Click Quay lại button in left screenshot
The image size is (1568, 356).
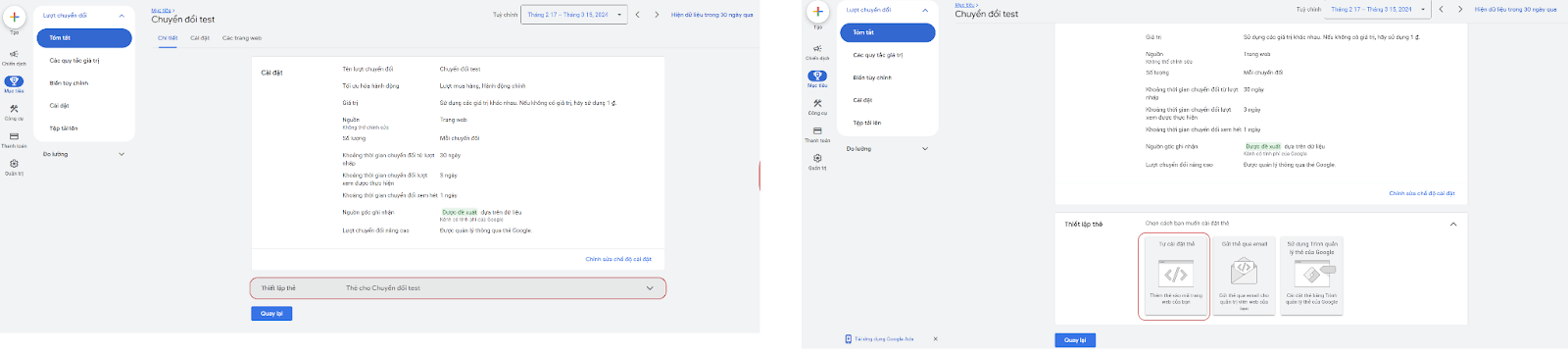point(271,314)
